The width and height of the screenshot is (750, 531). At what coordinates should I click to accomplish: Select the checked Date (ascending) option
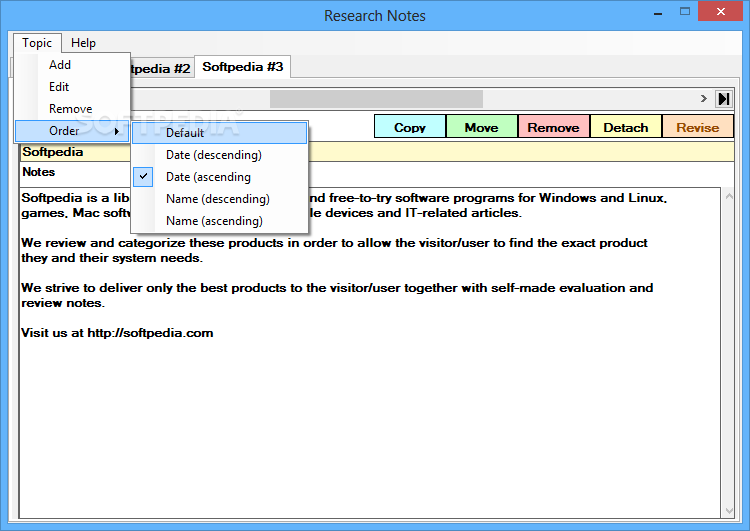click(x=220, y=177)
